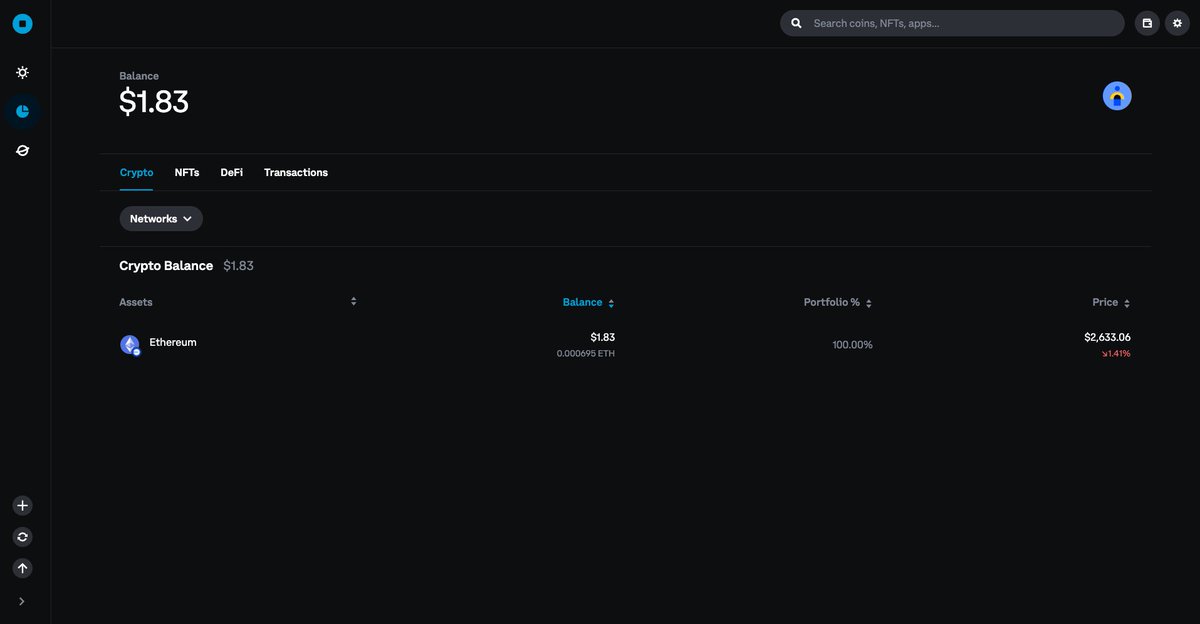Screen dimensions: 1200x624
Task: Click the Coinbase Wallet logo icon
Action: [x=22, y=23]
